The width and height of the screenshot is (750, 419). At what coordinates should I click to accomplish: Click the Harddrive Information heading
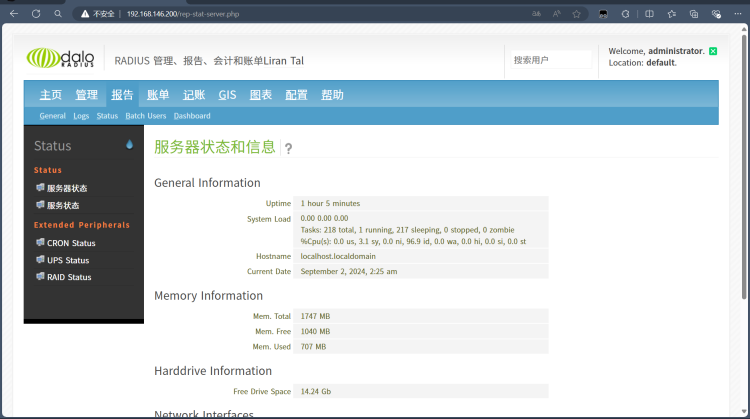coord(213,371)
